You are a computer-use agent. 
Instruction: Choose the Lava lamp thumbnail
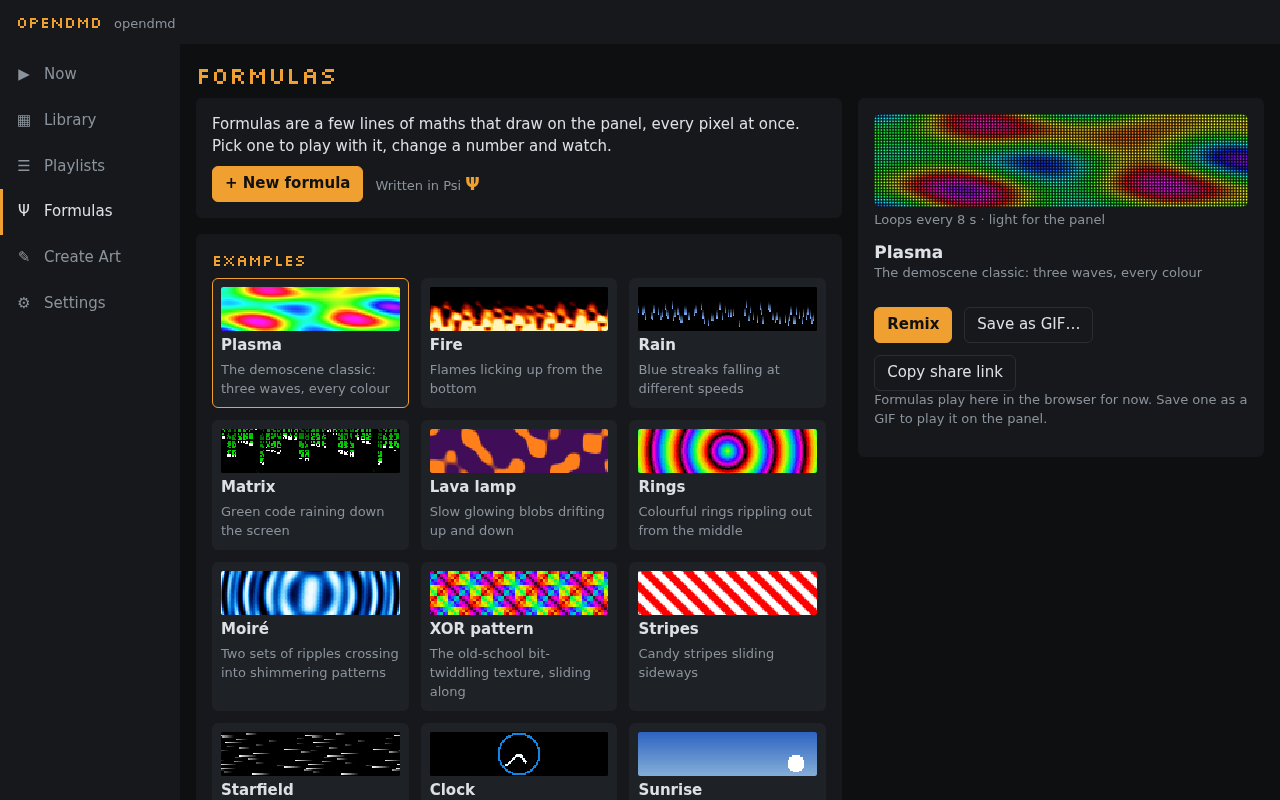click(x=519, y=451)
